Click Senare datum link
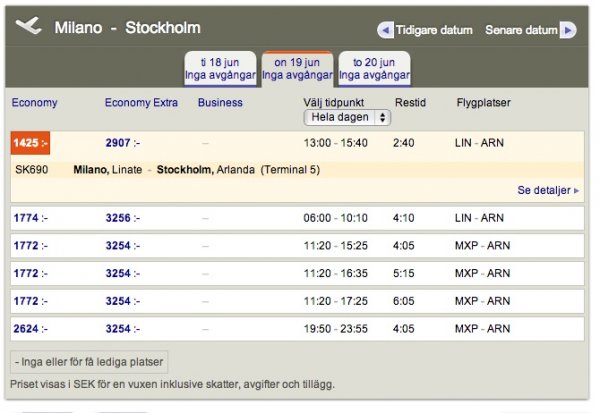 click(x=520, y=30)
